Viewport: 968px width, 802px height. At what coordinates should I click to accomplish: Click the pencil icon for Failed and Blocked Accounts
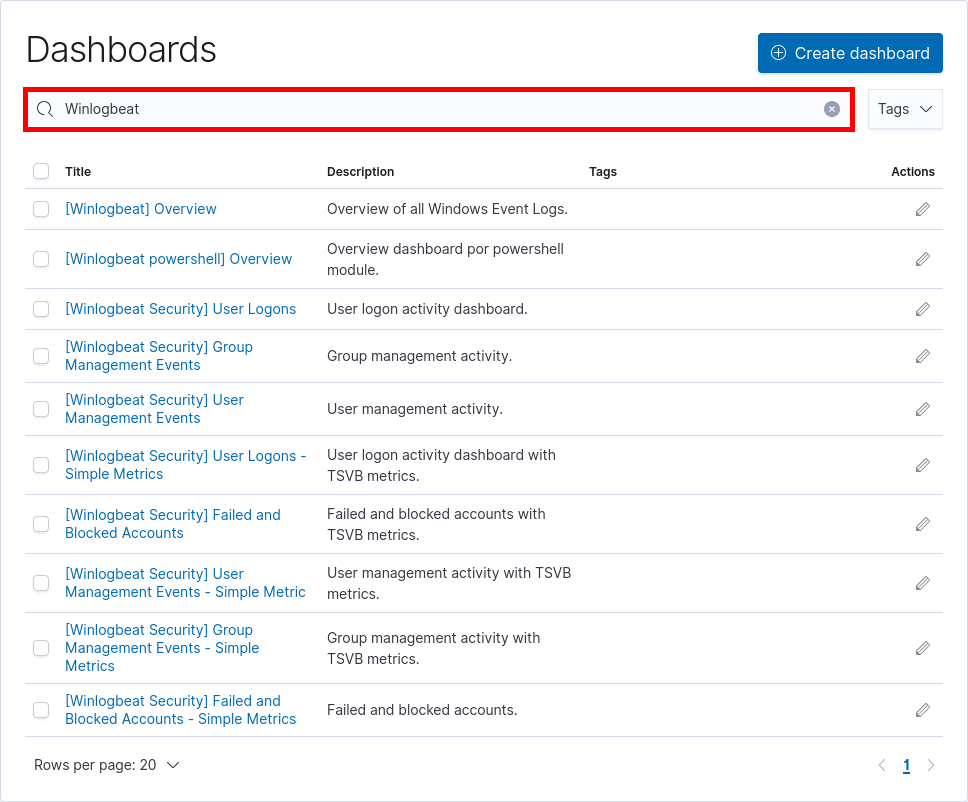click(922, 523)
